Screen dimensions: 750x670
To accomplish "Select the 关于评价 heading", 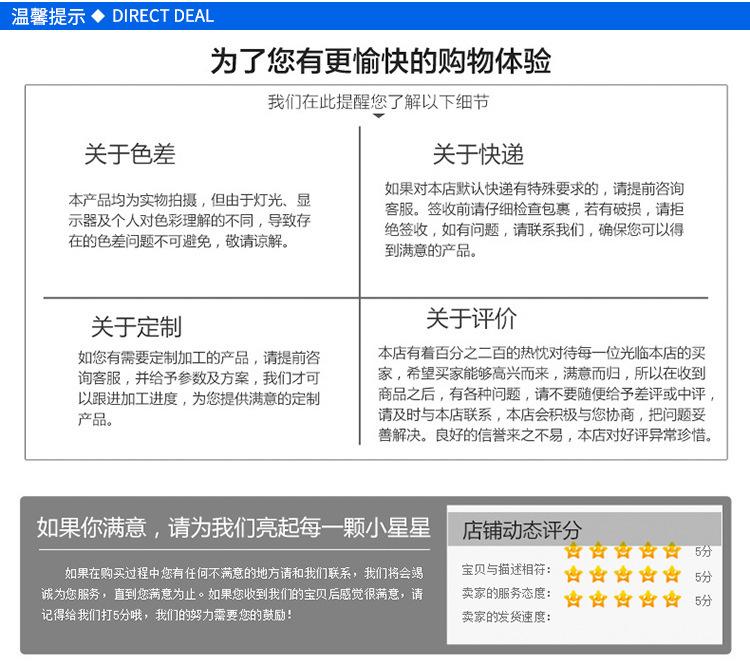I will 472,319.
